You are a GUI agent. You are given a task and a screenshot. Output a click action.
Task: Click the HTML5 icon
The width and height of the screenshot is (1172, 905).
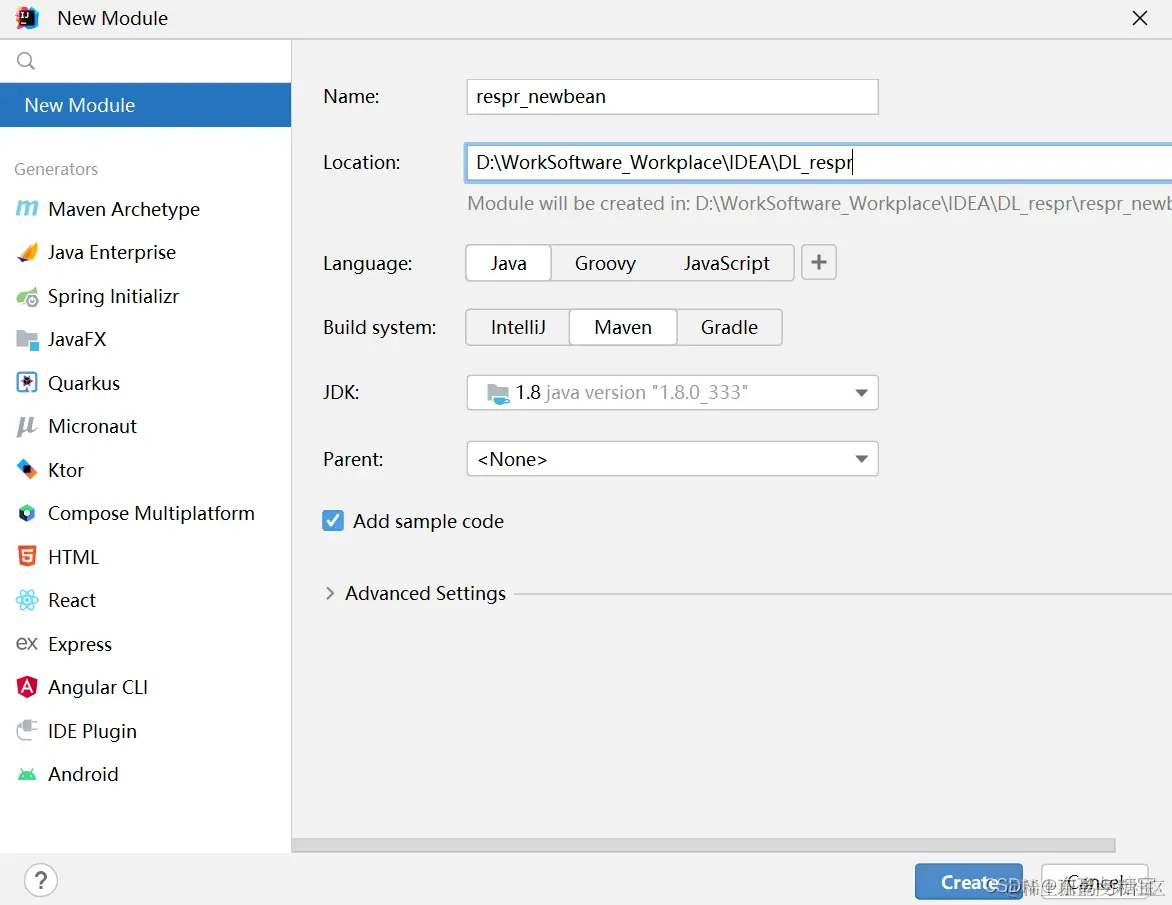click(27, 557)
